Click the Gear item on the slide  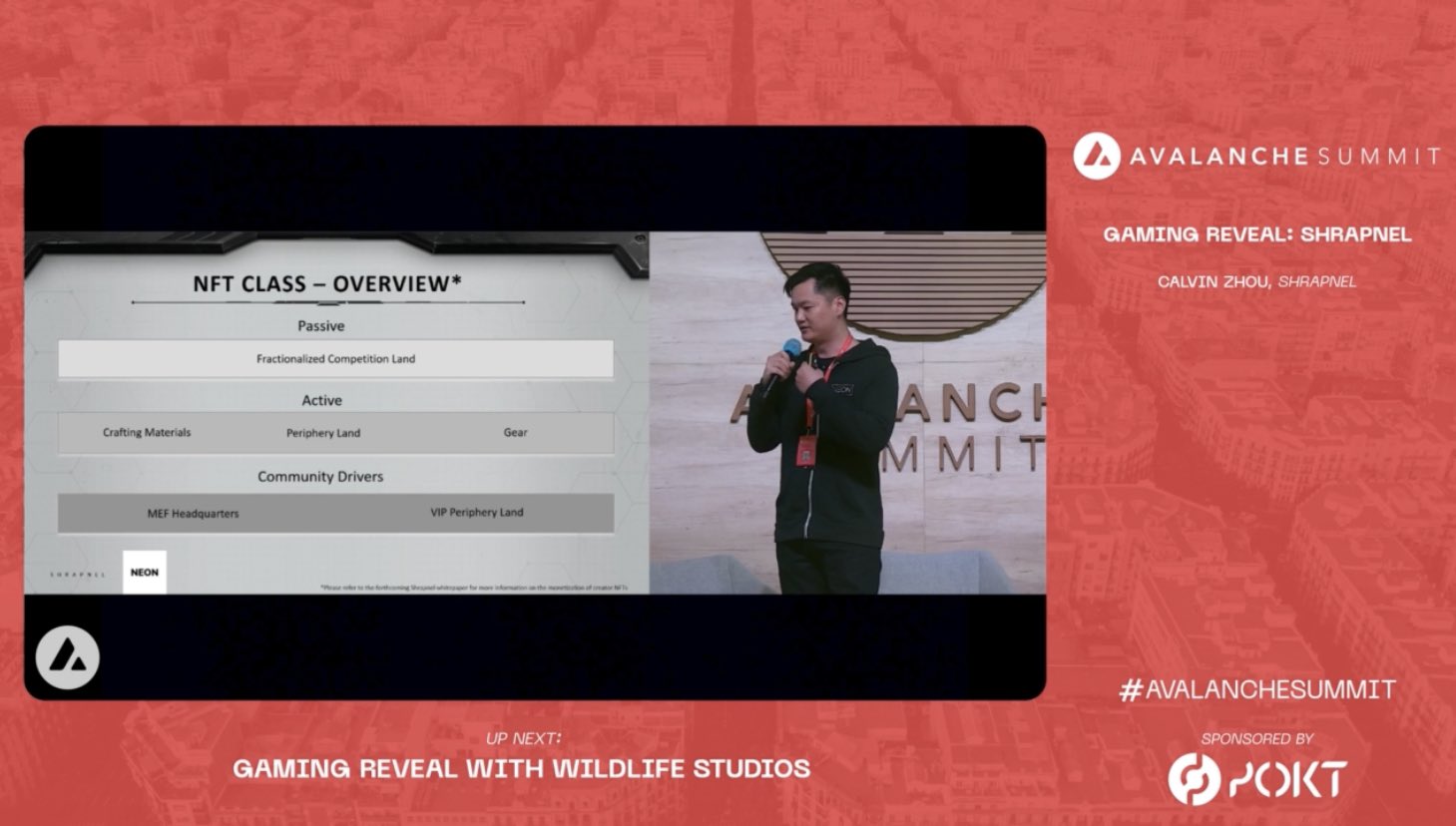coord(515,433)
